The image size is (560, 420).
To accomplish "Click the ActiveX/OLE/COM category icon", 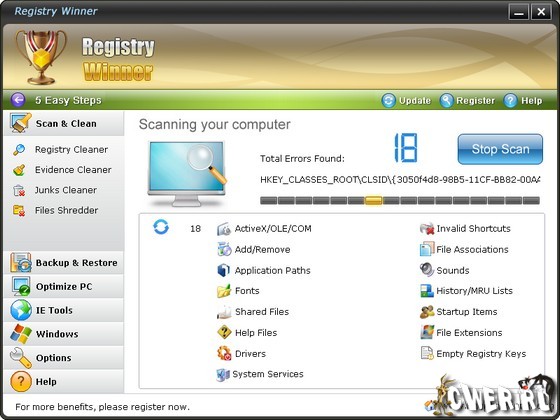I will (224, 229).
